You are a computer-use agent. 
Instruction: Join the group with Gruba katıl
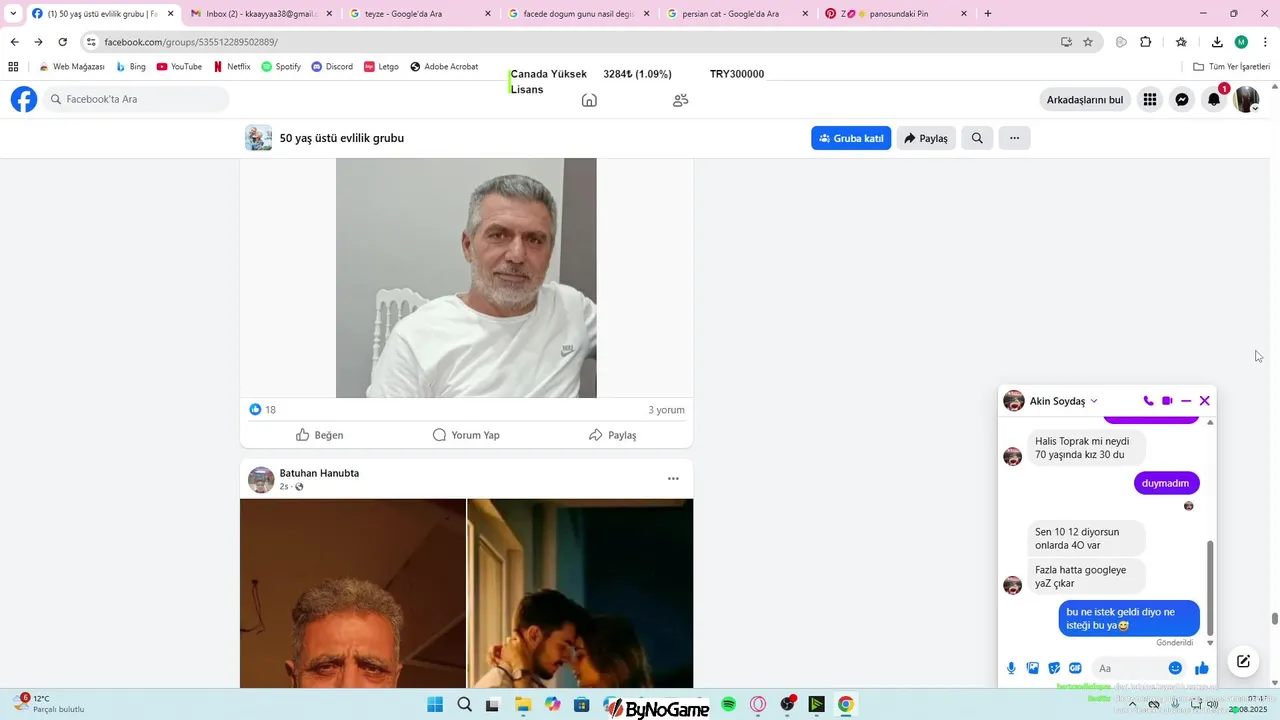point(851,138)
